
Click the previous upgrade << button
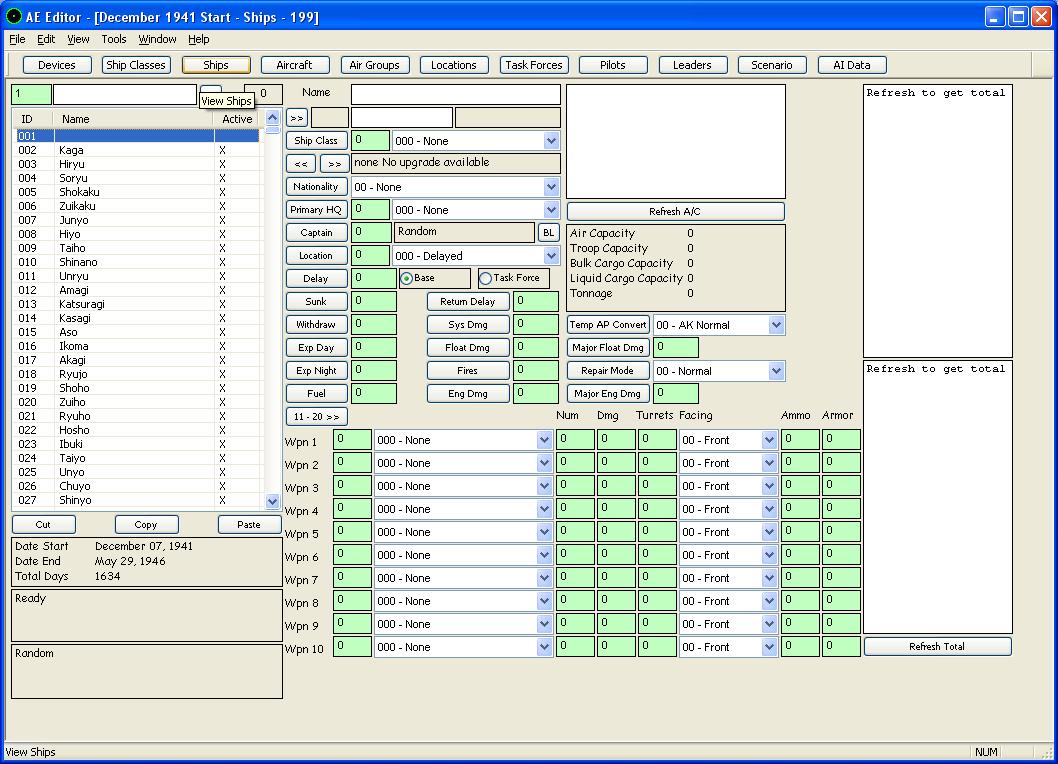301,163
